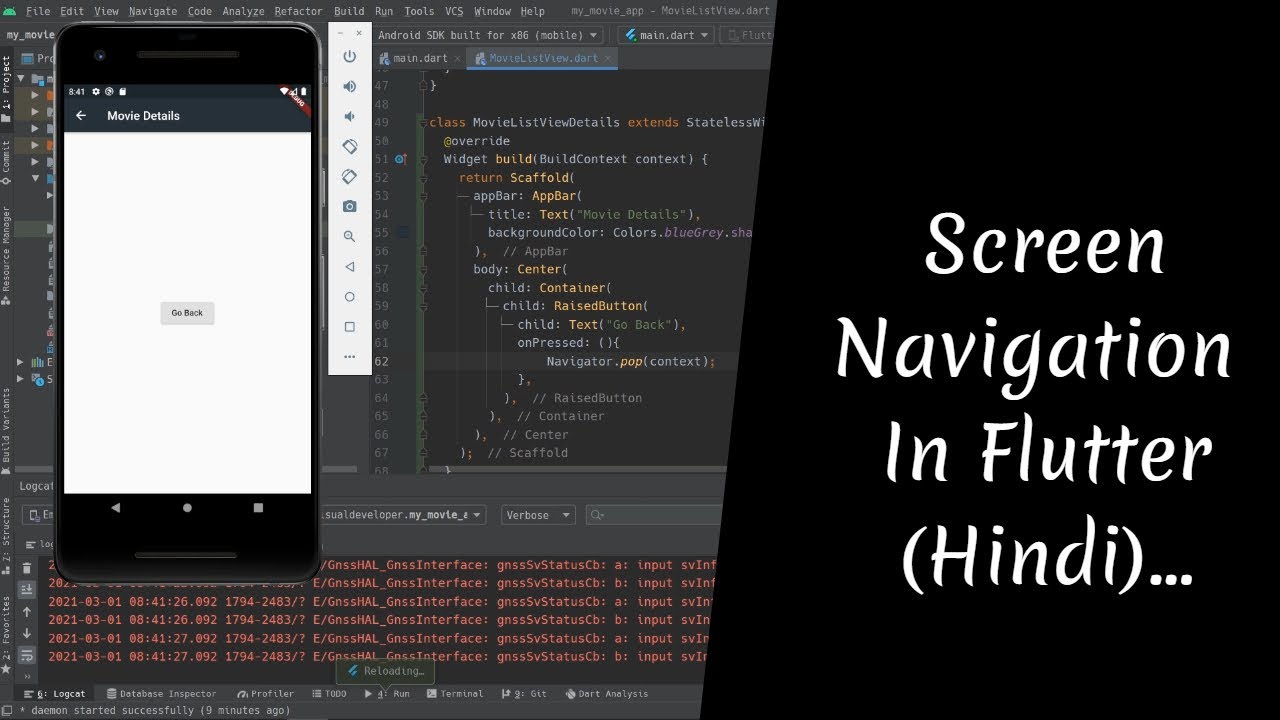Viewport: 1280px width, 720px height.
Task: Tap the phone's on-screen home circle button
Action: pos(187,508)
